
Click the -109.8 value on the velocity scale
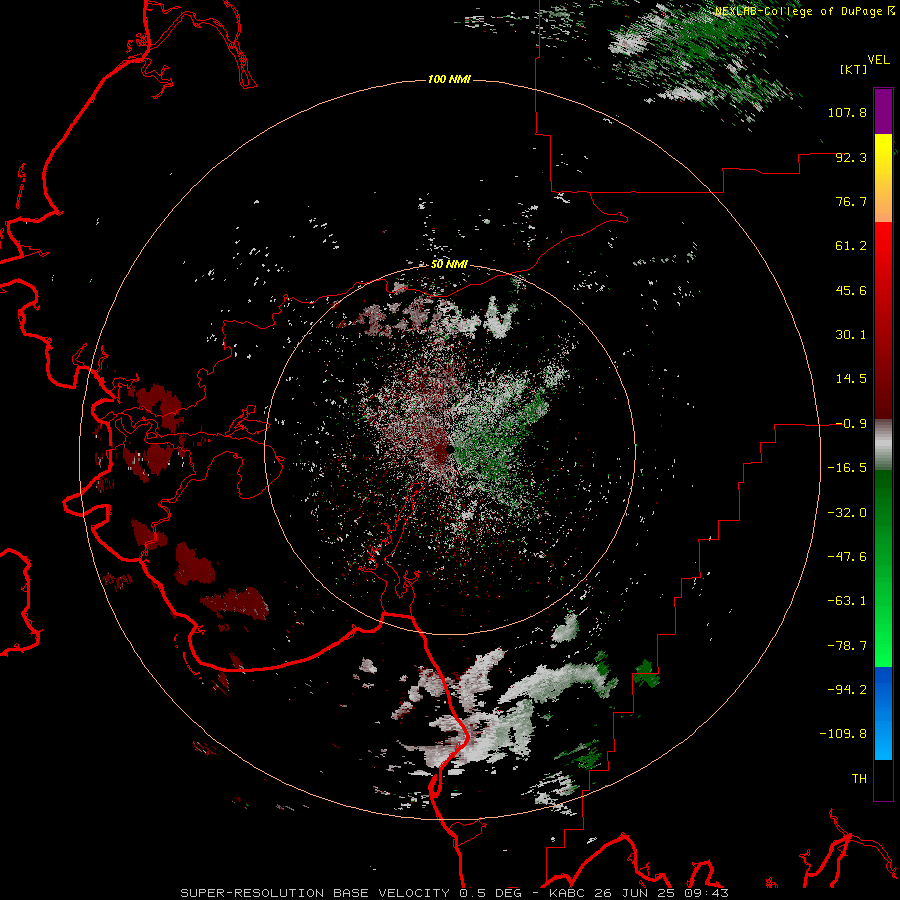click(x=843, y=734)
